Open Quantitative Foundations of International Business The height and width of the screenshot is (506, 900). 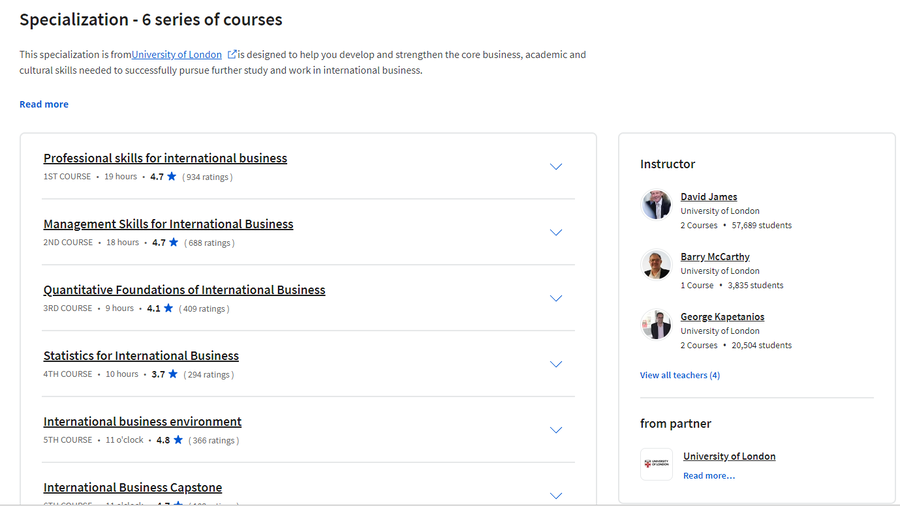pos(184,290)
